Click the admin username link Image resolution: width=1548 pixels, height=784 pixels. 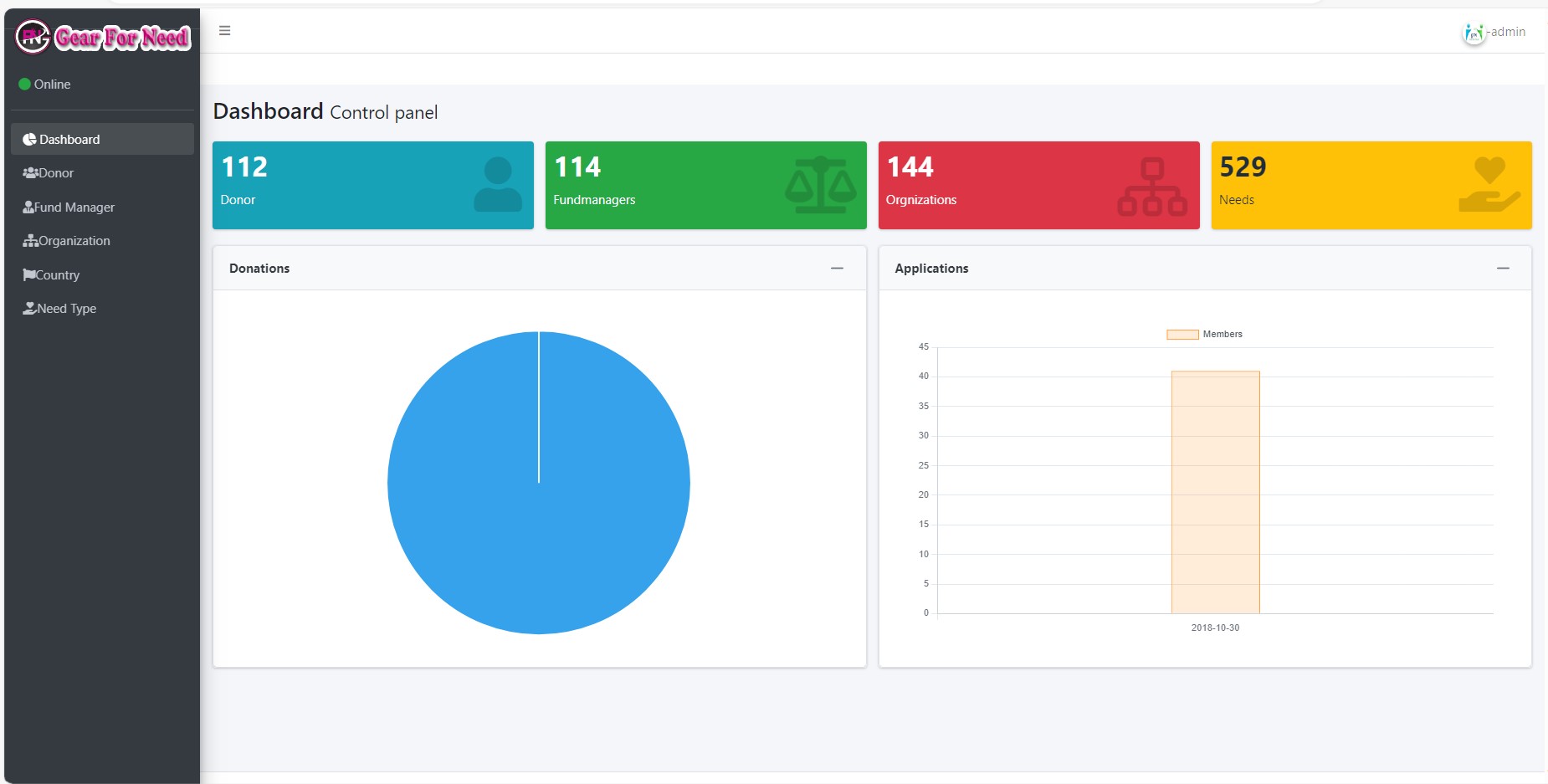1506,32
